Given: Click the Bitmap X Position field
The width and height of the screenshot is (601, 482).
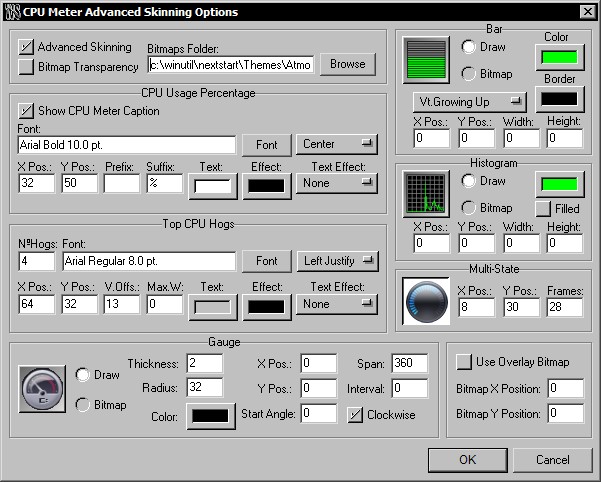Looking at the screenshot, I should (566, 389).
